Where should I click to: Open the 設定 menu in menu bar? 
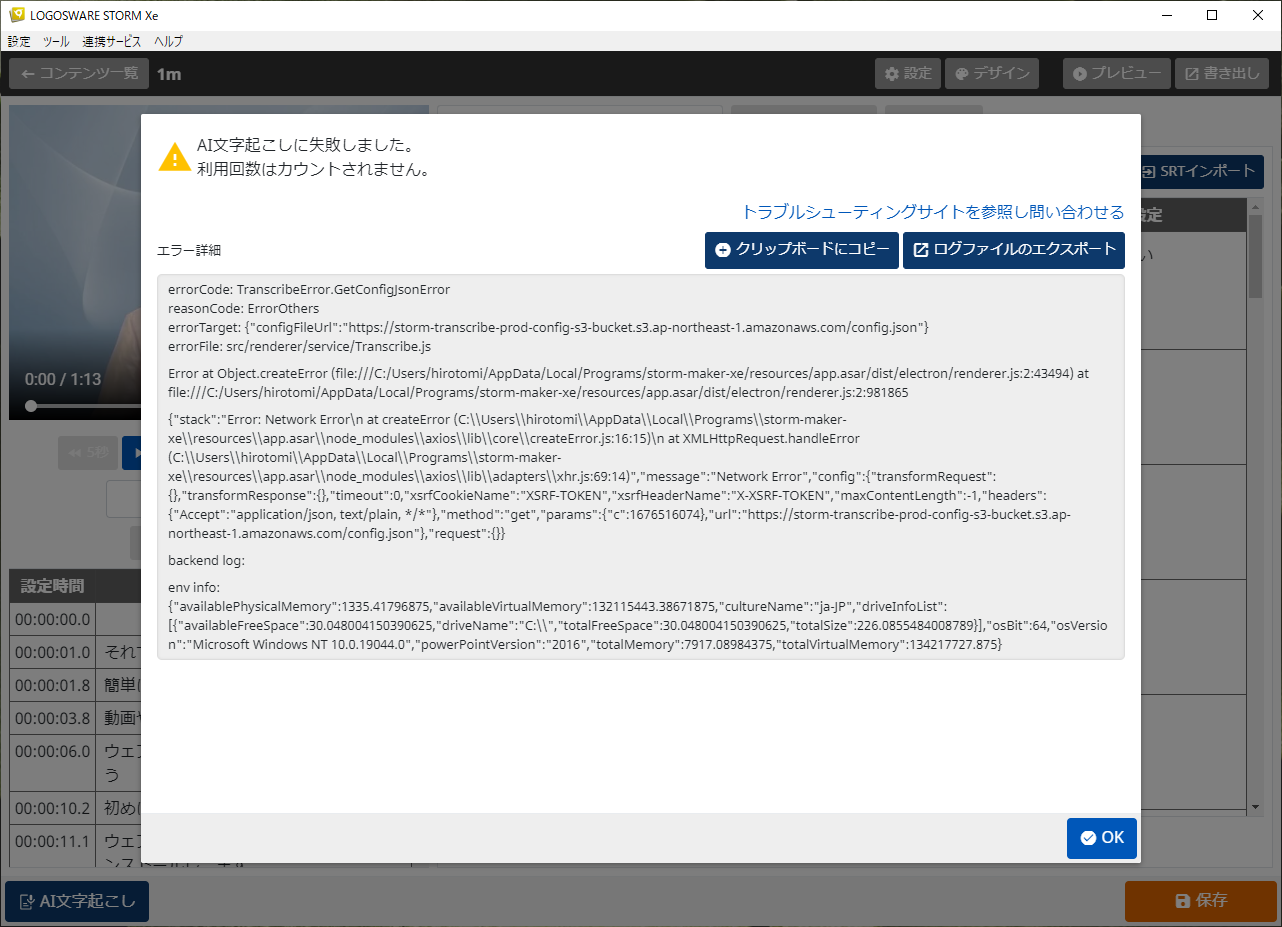pyautogui.click(x=19, y=42)
